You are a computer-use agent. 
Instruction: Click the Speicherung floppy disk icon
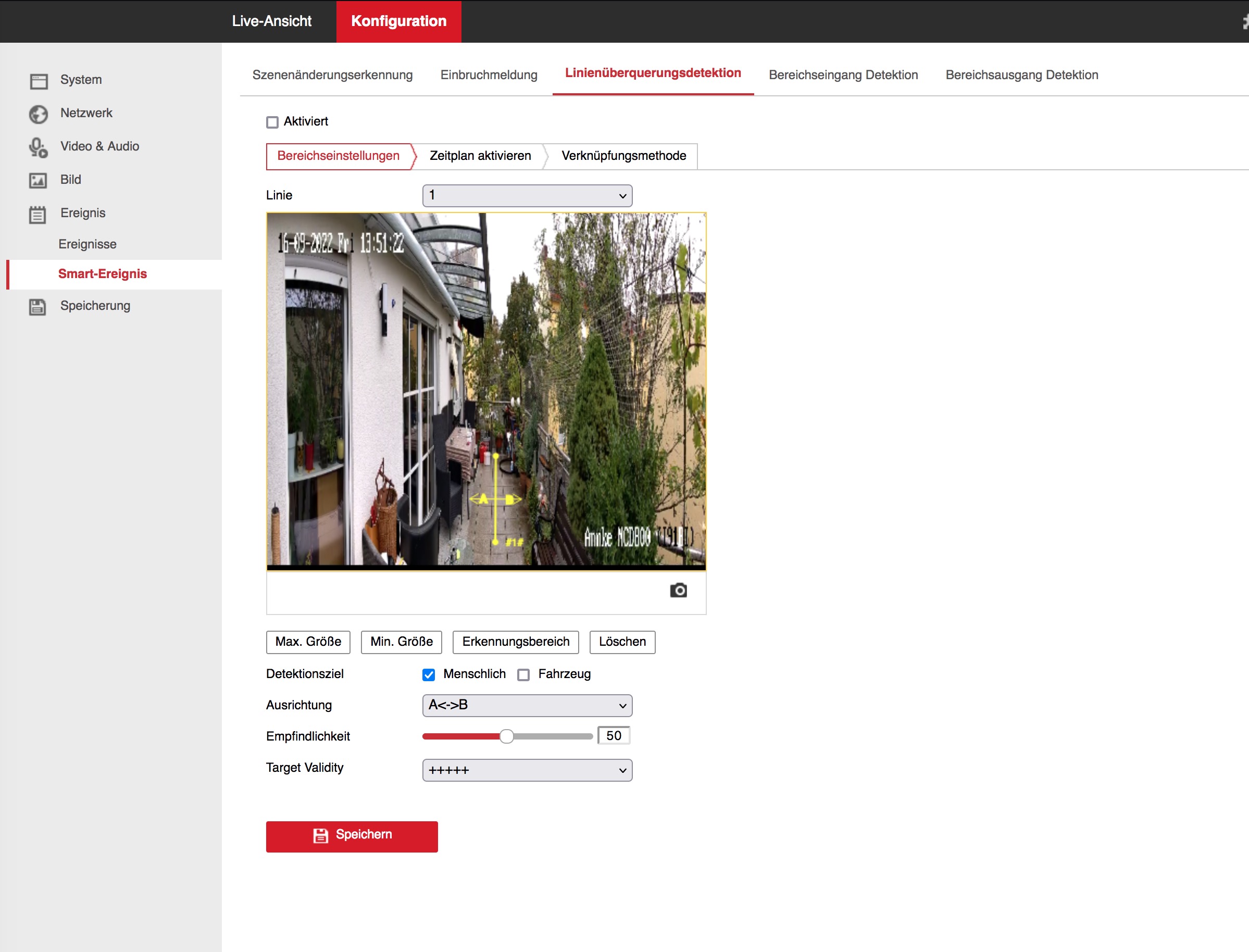tap(38, 307)
